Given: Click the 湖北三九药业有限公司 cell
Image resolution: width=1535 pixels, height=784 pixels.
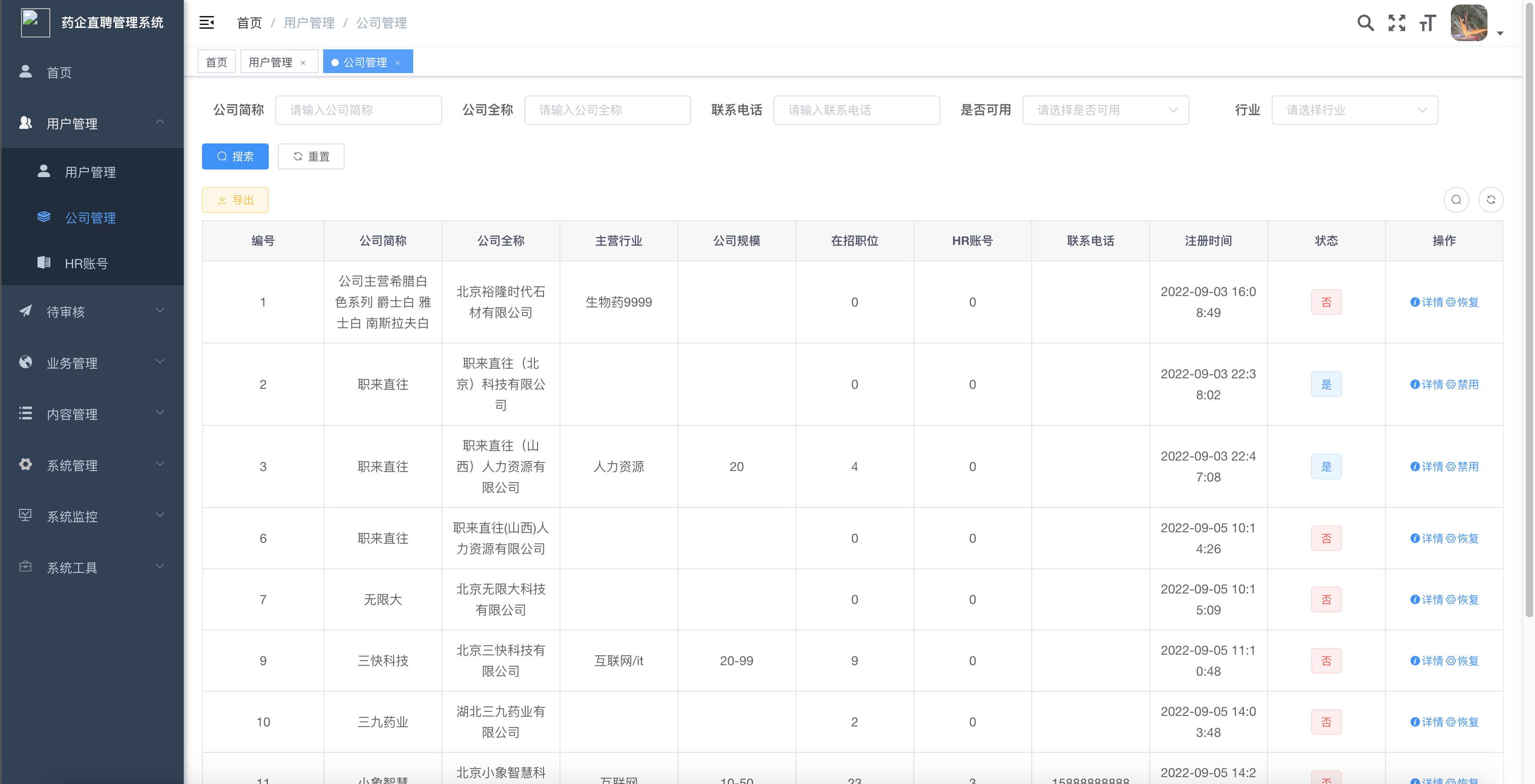Looking at the screenshot, I should (501, 722).
